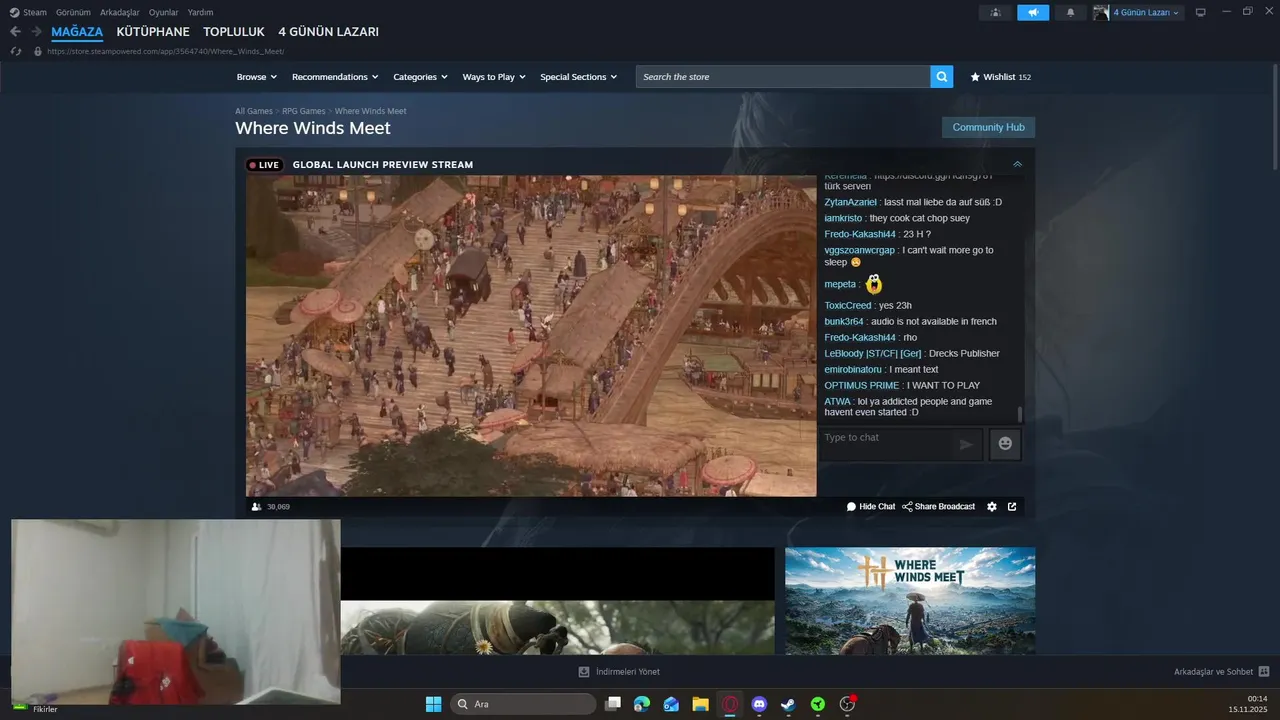The width and height of the screenshot is (1280, 720).
Task: Open Outlook from the taskbar
Action: pos(671,704)
